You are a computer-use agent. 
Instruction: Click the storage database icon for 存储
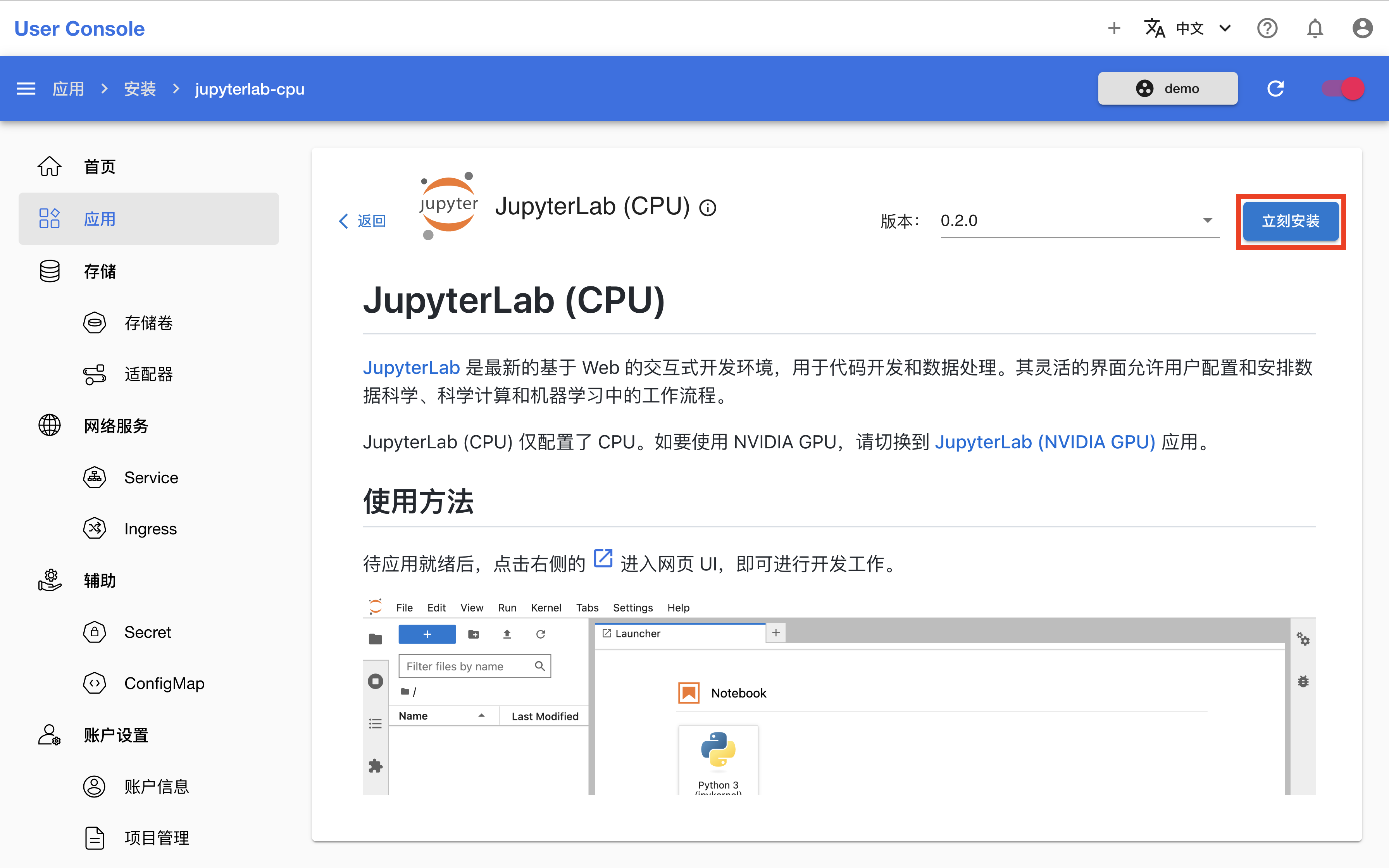coord(49,271)
